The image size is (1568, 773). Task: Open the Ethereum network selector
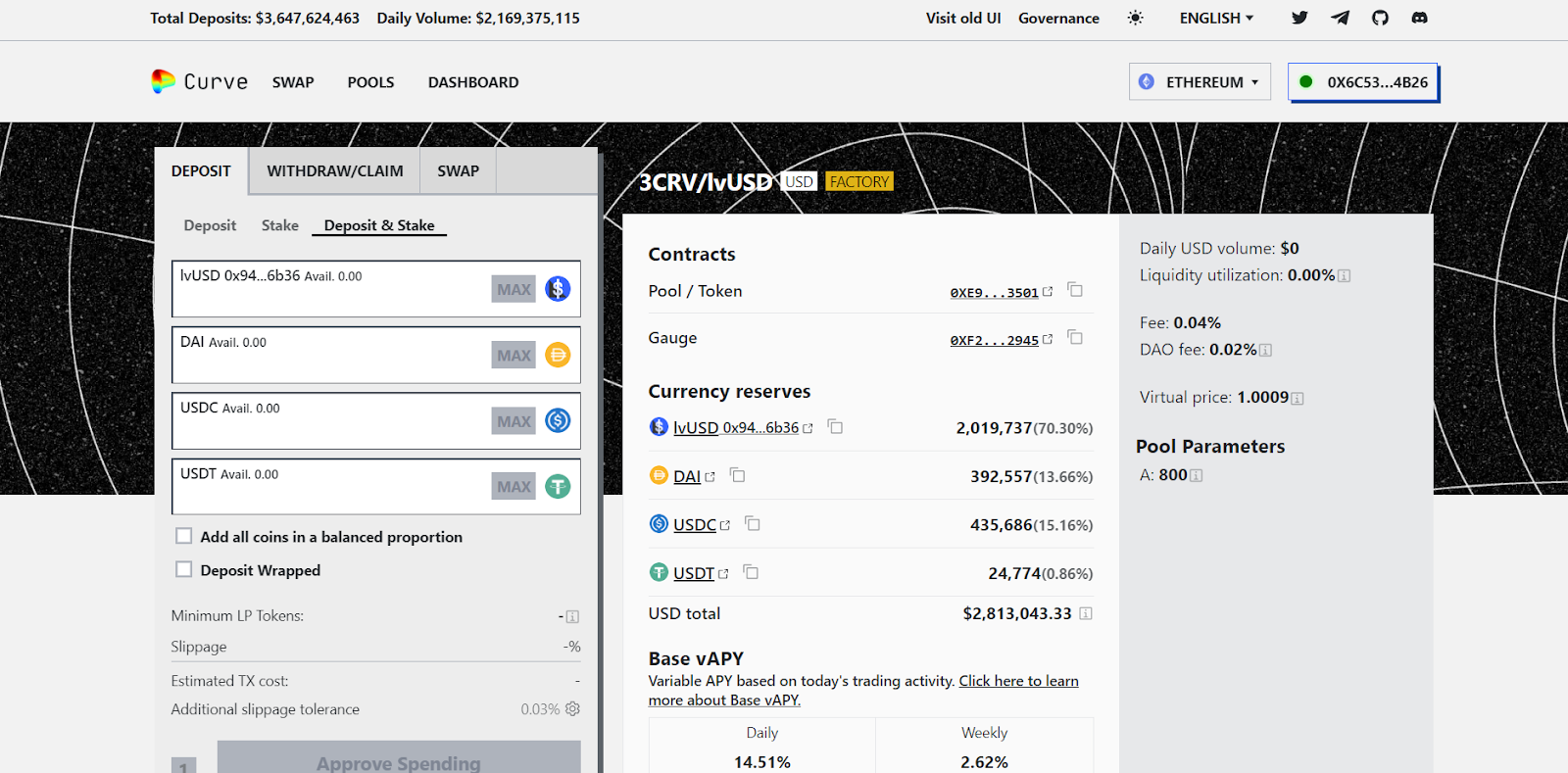tap(1200, 82)
